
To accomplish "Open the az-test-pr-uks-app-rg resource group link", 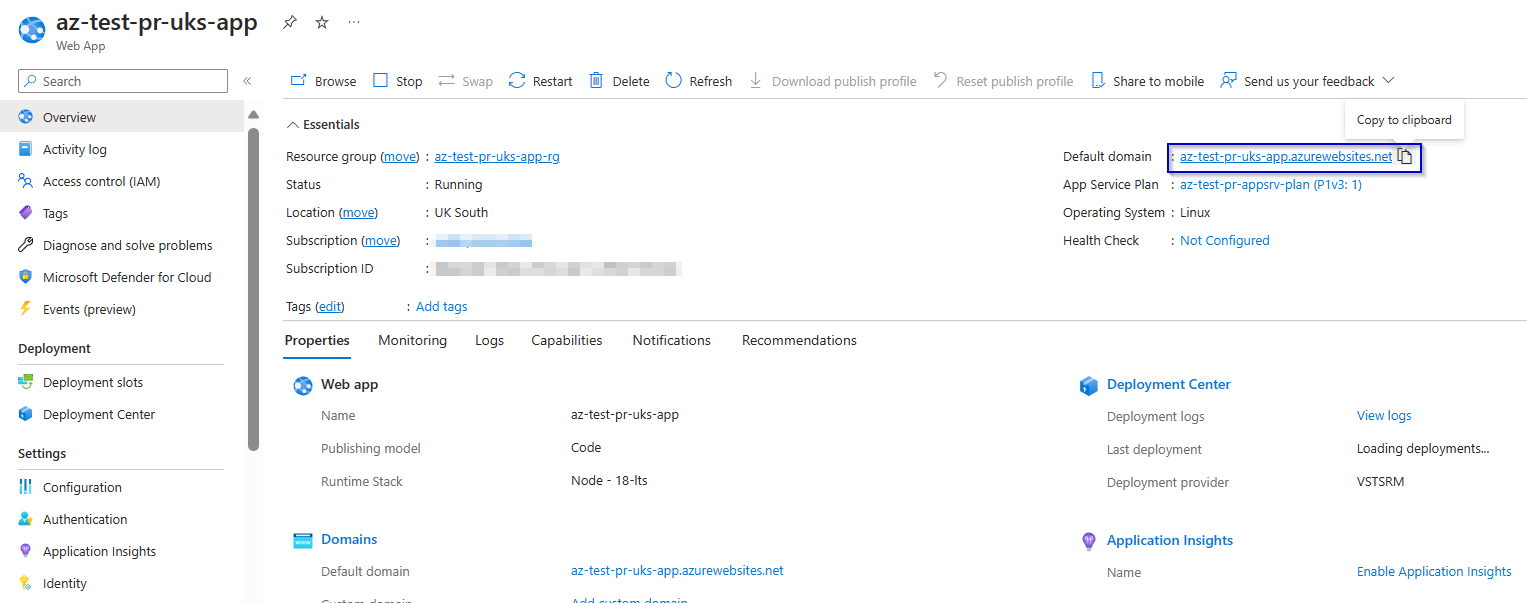I will tap(497, 156).
